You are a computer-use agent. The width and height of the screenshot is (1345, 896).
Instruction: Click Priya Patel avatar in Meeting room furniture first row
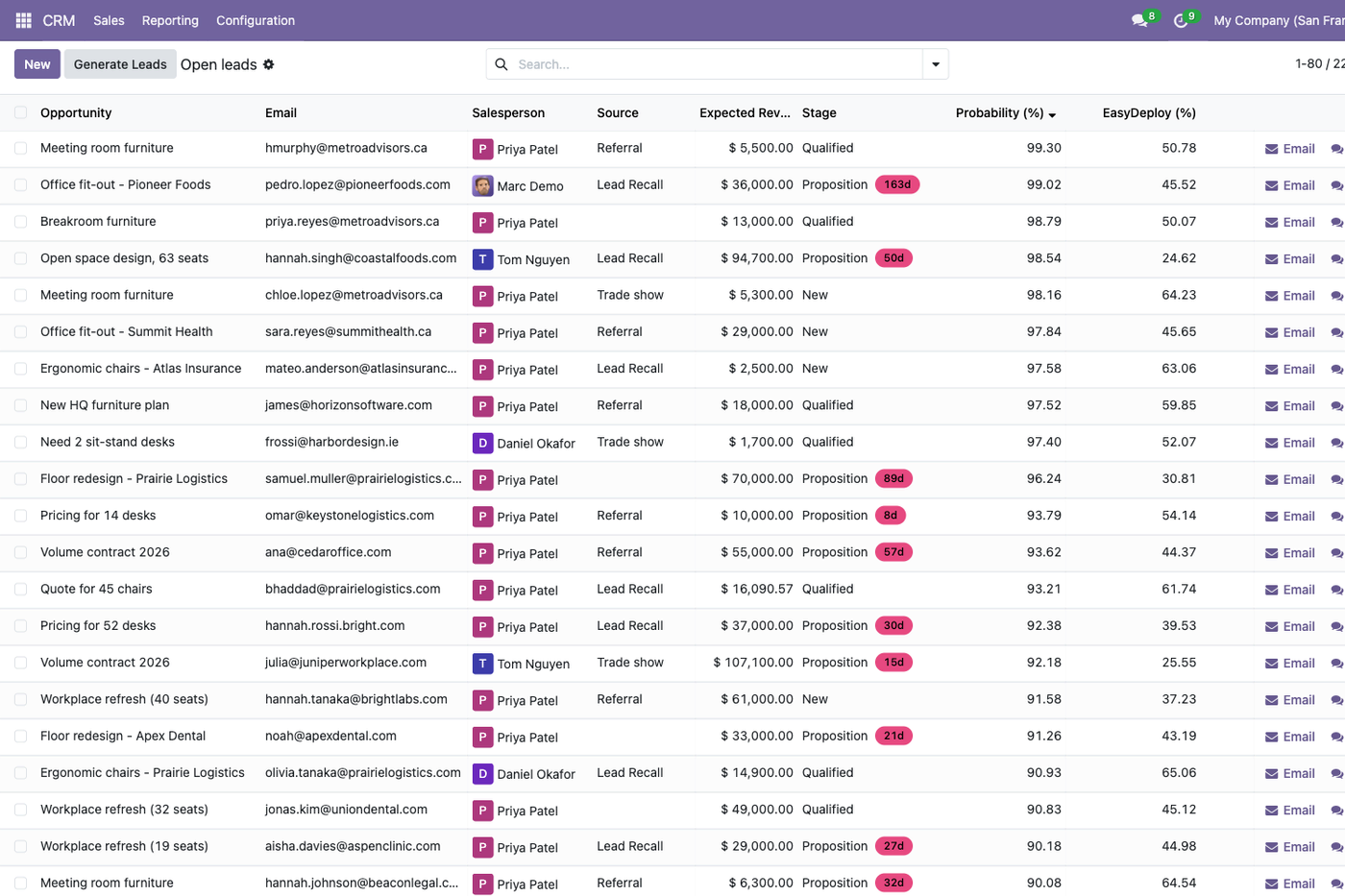[x=482, y=149]
